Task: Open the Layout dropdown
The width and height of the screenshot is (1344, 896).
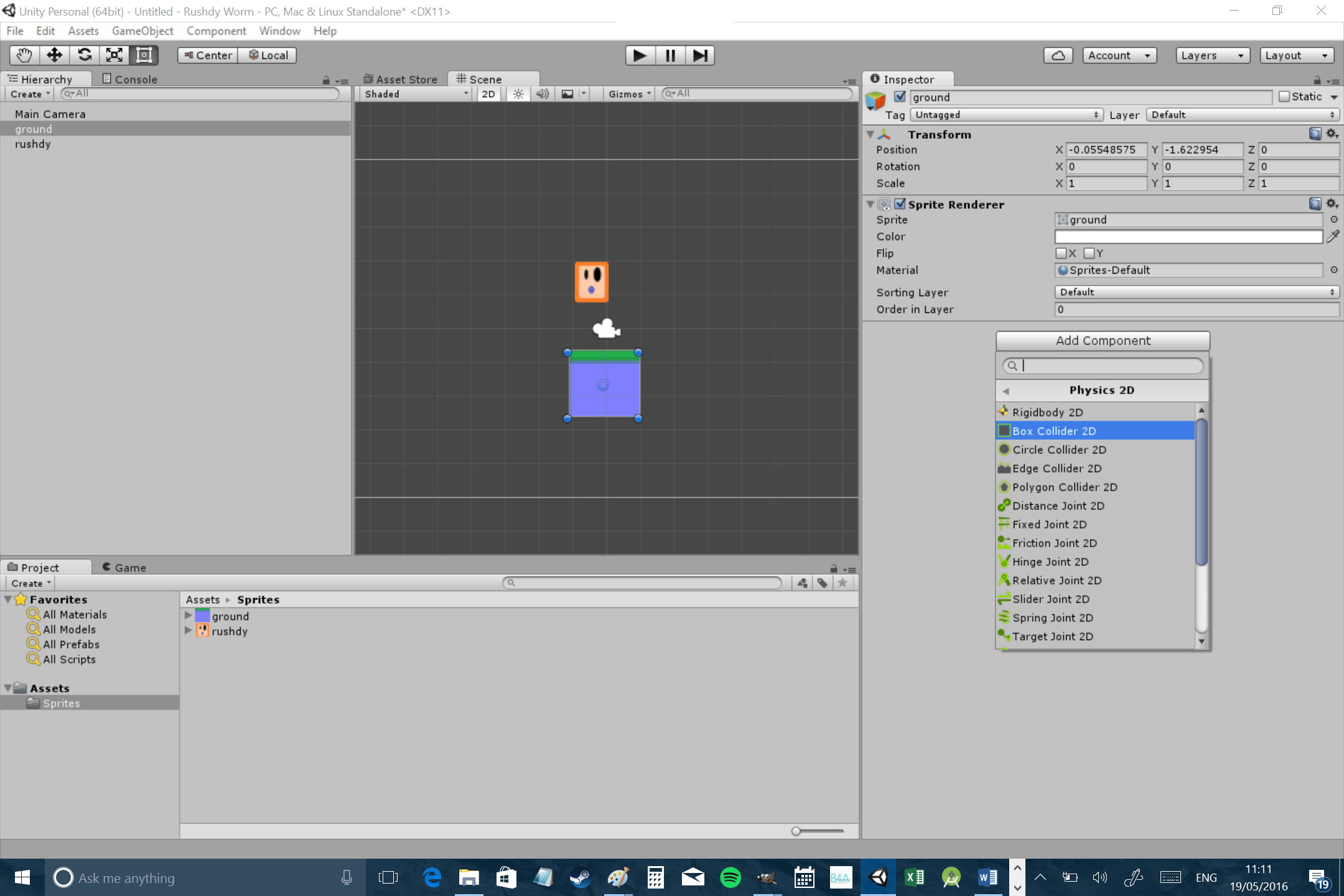Action: 1297,55
